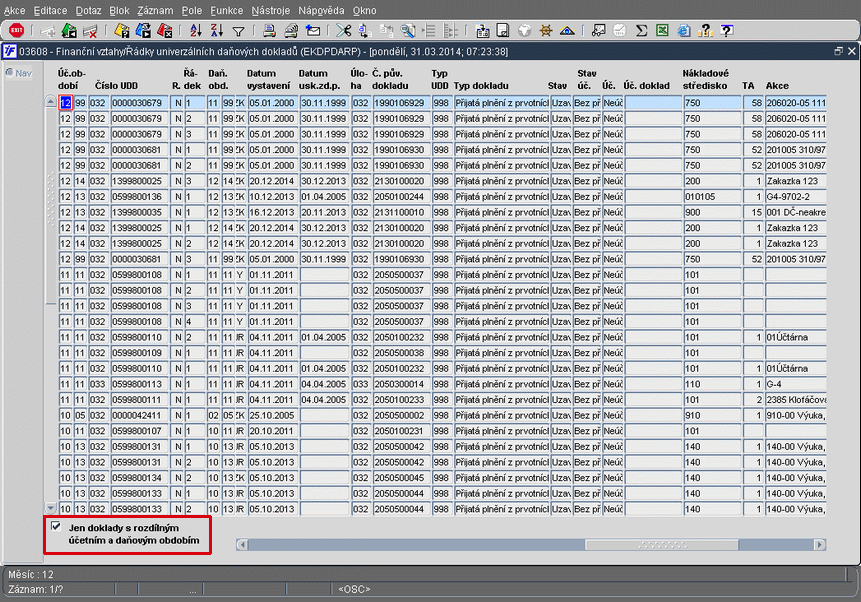Open the Dotaz menu
This screenshot has height=602, width=861.
click(x=88, y=10)
